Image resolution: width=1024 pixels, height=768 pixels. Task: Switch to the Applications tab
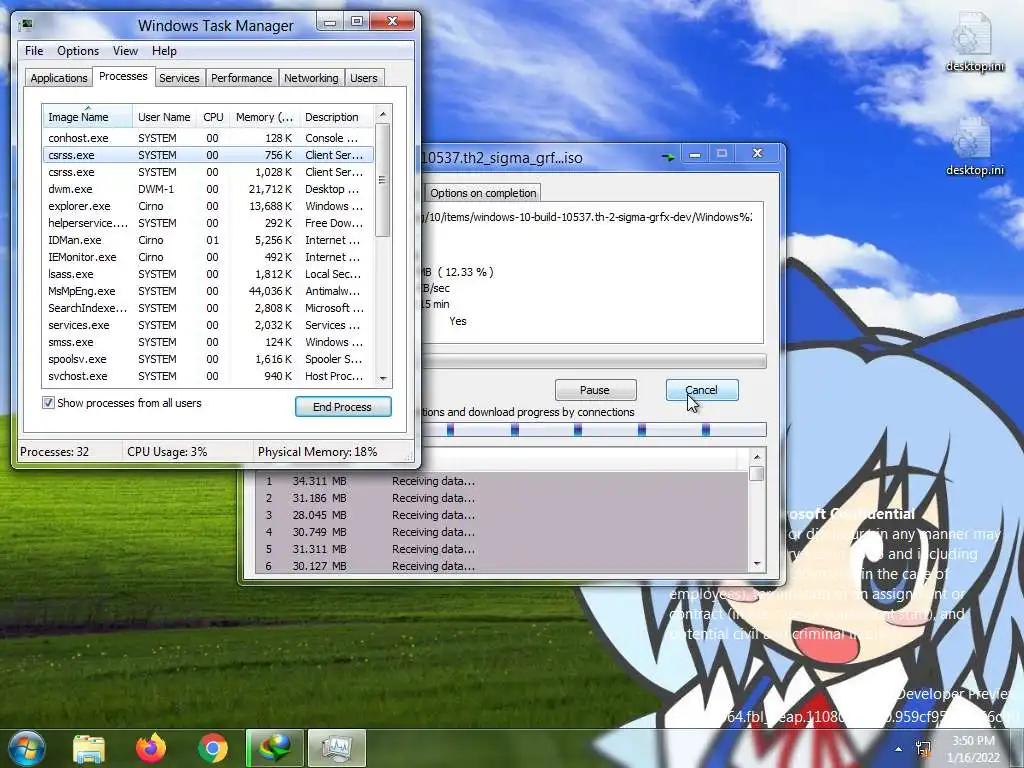(x=59, y=78)
